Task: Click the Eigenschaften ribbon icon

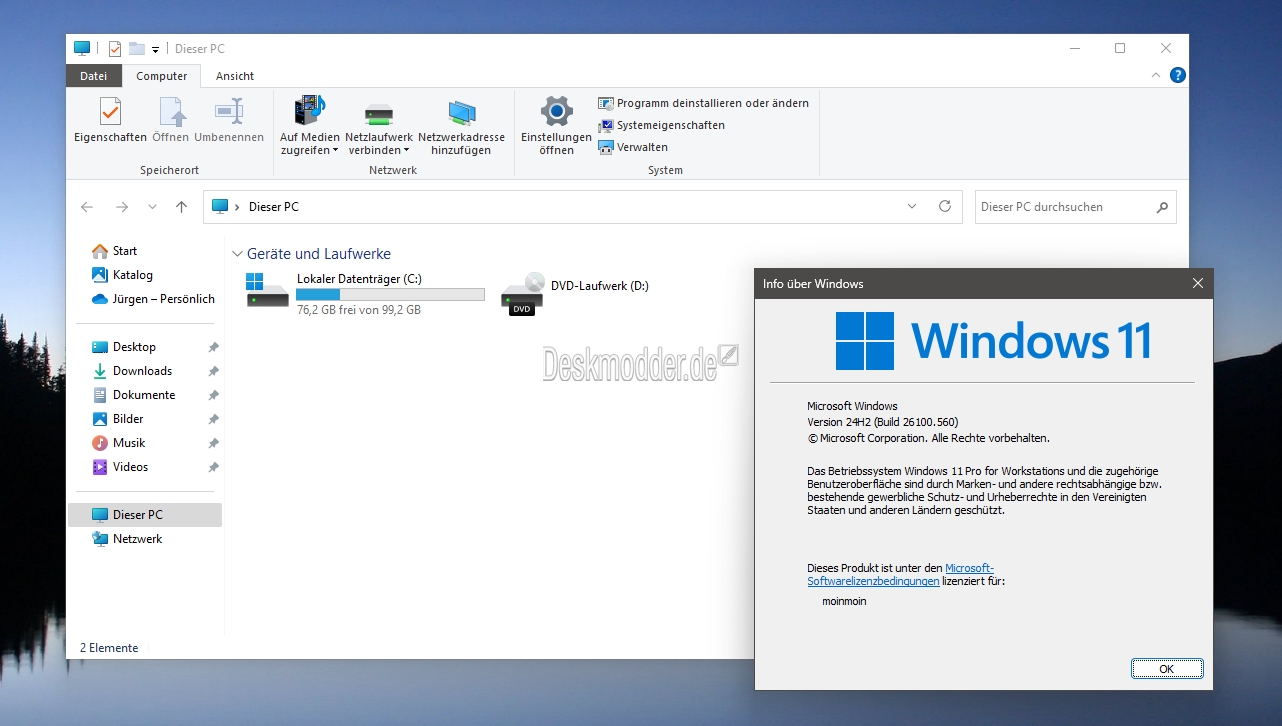Action: coord(110,112)
